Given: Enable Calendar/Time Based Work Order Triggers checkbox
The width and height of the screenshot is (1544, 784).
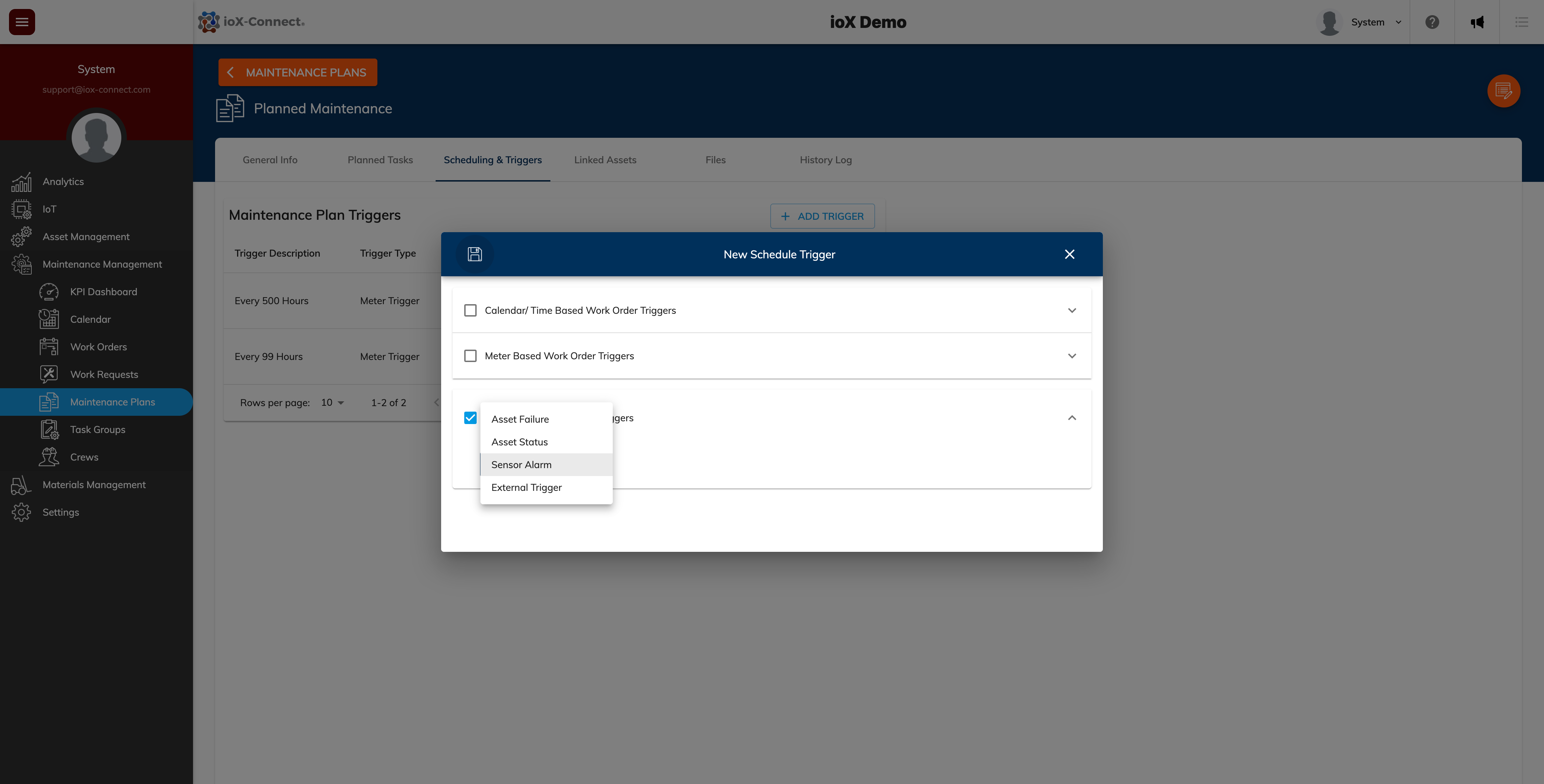Looking at the screenshot, I should point(470,310).
